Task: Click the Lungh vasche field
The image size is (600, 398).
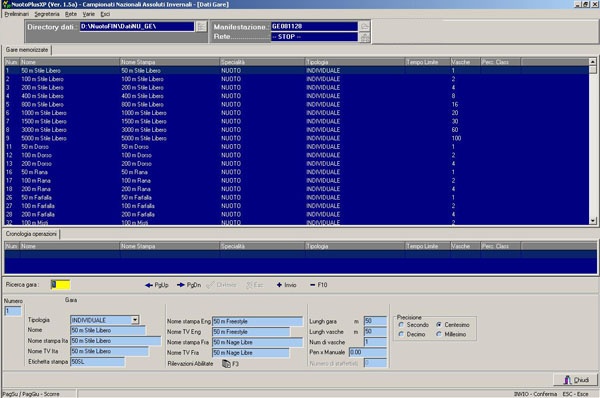Action: click(x=375, y=331)
